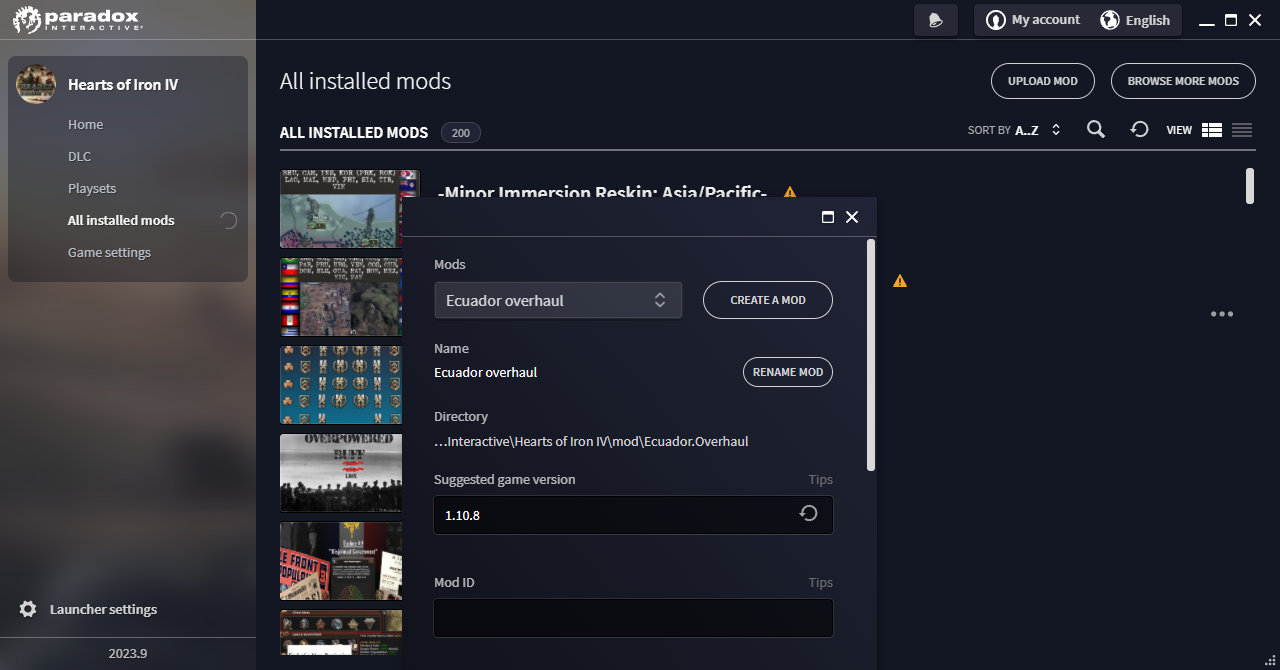The width and height of the screenshot is (1280, 670).
Task: Click Browse More Mods button
Action: pos(1183,81)
